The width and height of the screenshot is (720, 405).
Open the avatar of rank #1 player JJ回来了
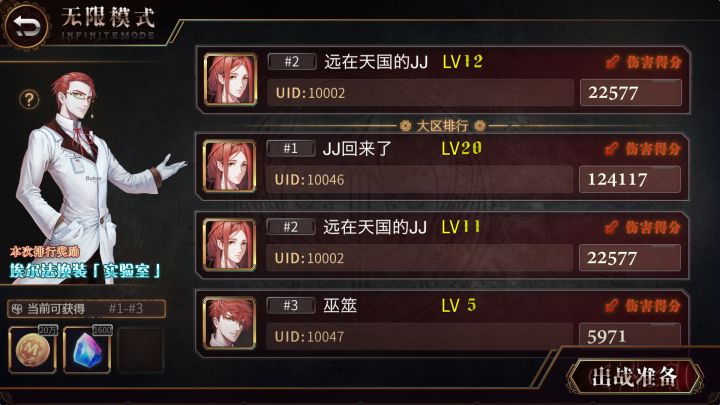(229, 166)
